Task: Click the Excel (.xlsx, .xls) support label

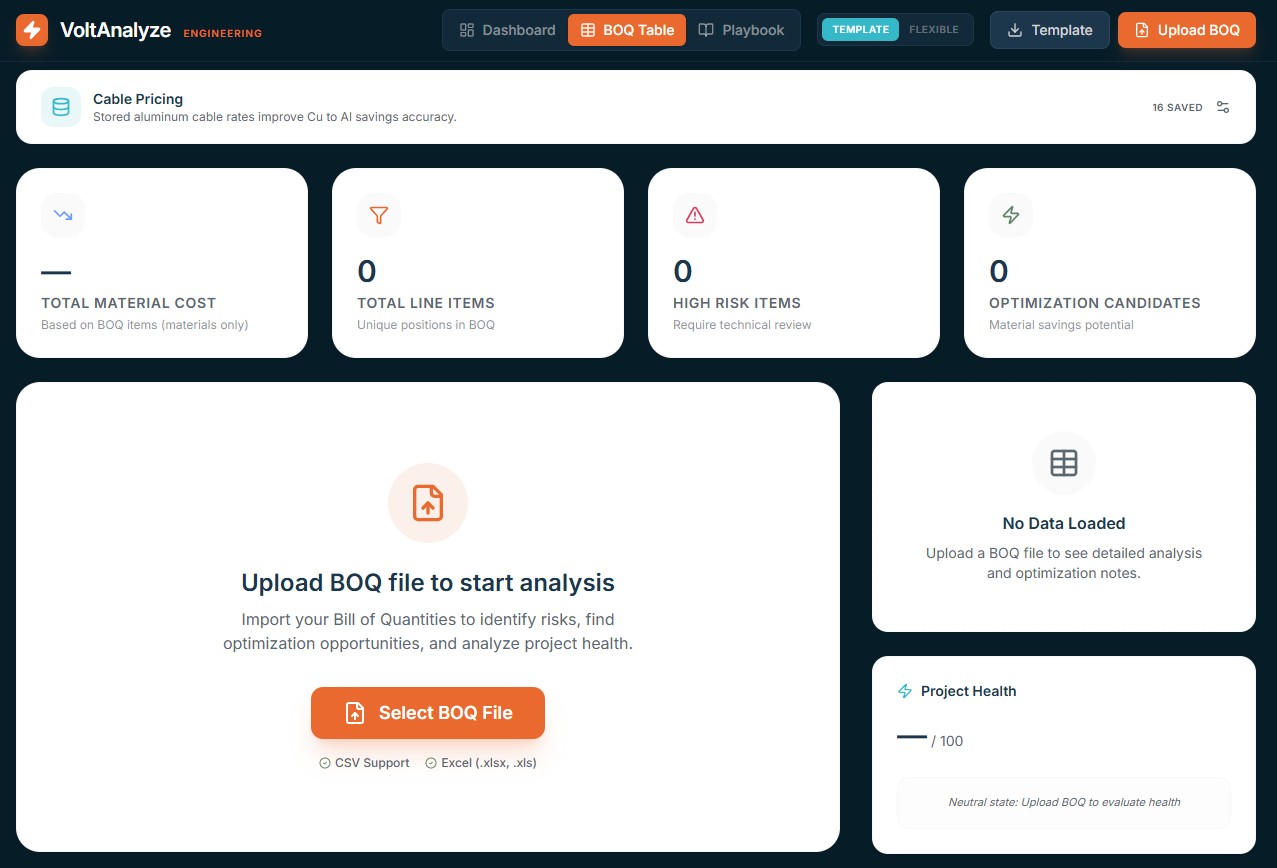Action: point(481,763)
